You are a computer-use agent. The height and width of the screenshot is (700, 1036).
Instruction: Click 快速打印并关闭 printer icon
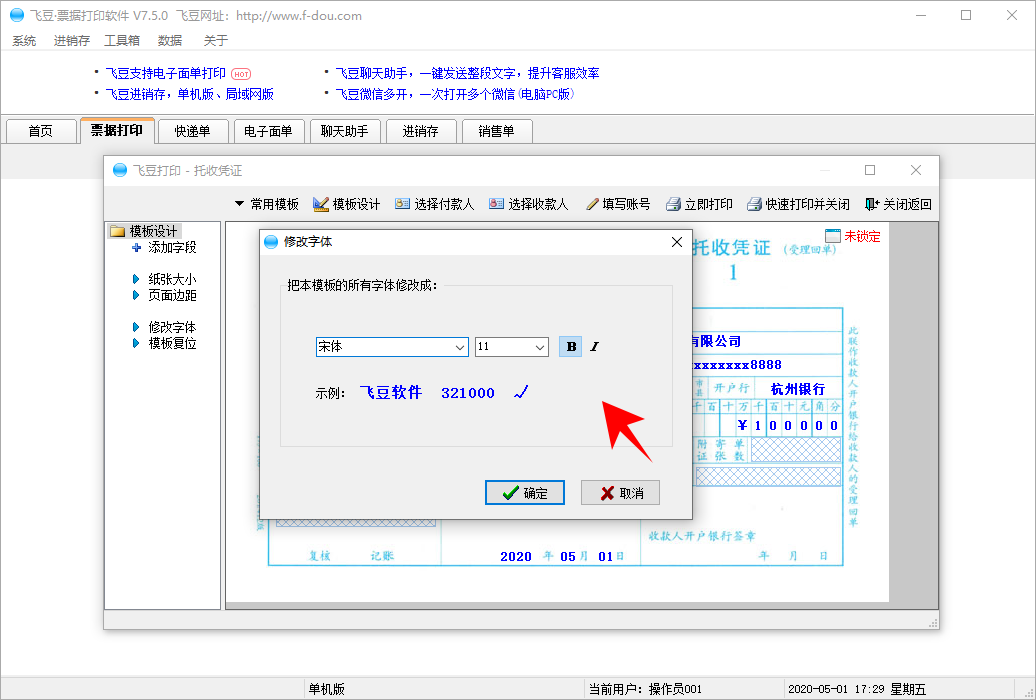tap(755, 204)
